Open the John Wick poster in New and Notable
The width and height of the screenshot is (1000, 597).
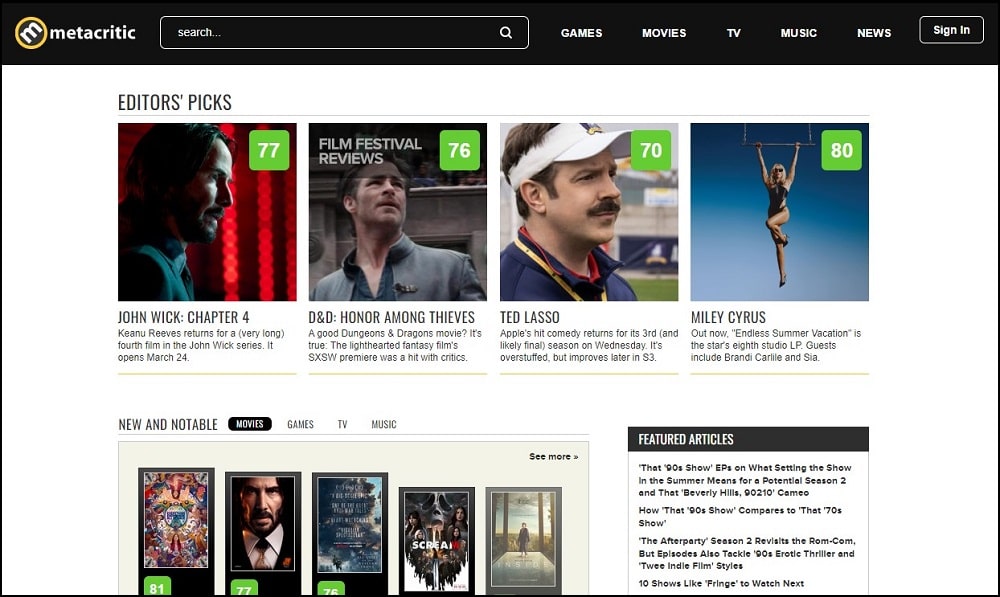263,522
